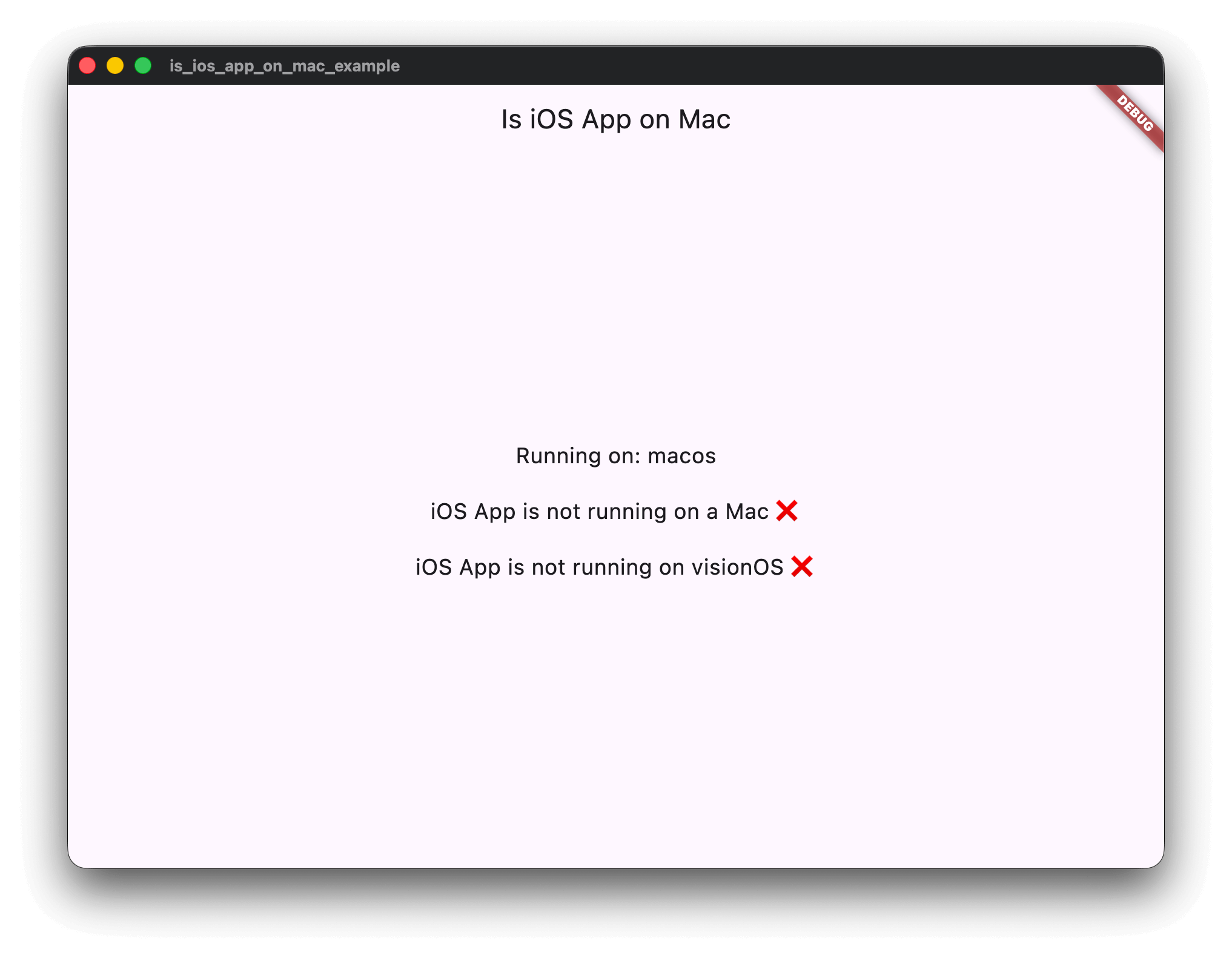The height and width of the screenshot is (958, 1232).
Task: Click the empty area below visionOS status line
Action: (615, 696)
